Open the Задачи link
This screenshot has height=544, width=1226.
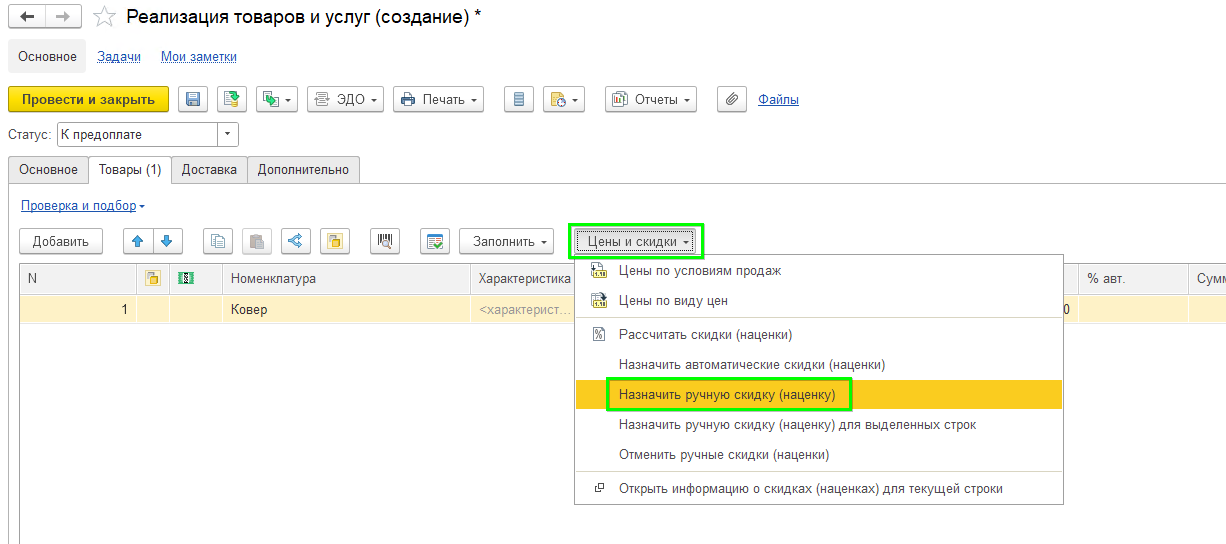[x=119, y=57]
